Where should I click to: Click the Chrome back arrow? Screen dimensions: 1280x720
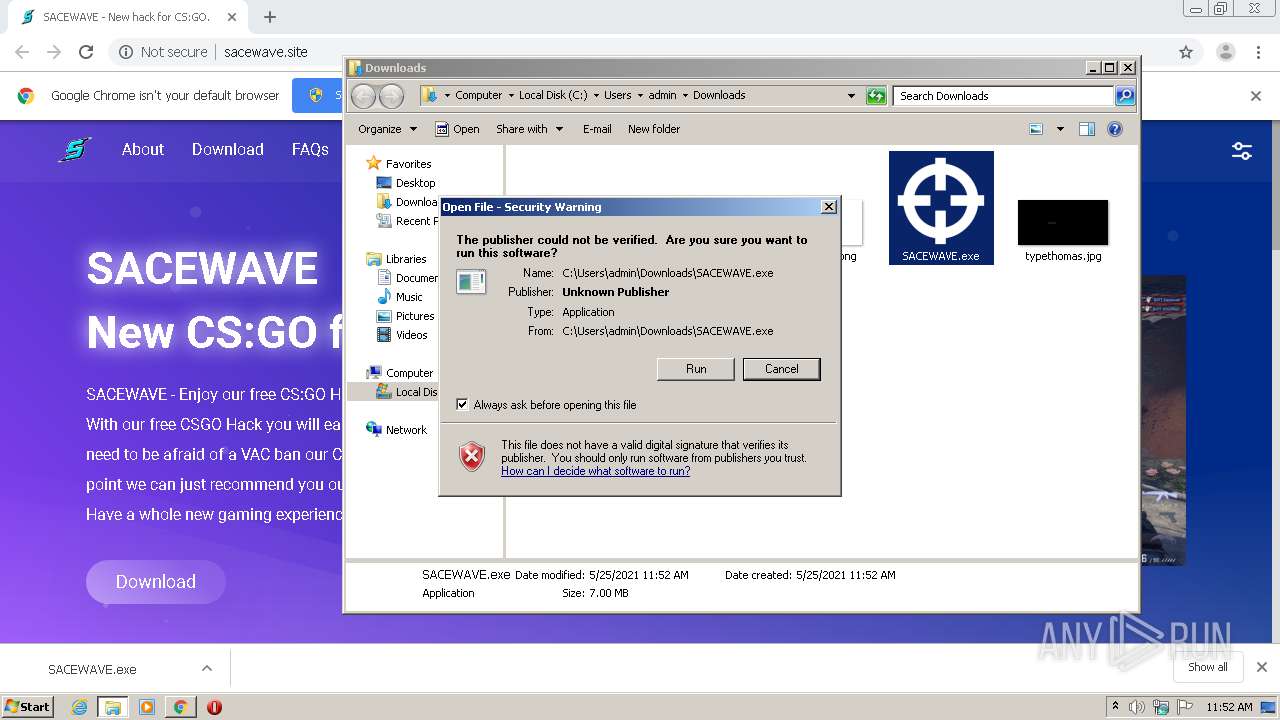pos(22,52)
